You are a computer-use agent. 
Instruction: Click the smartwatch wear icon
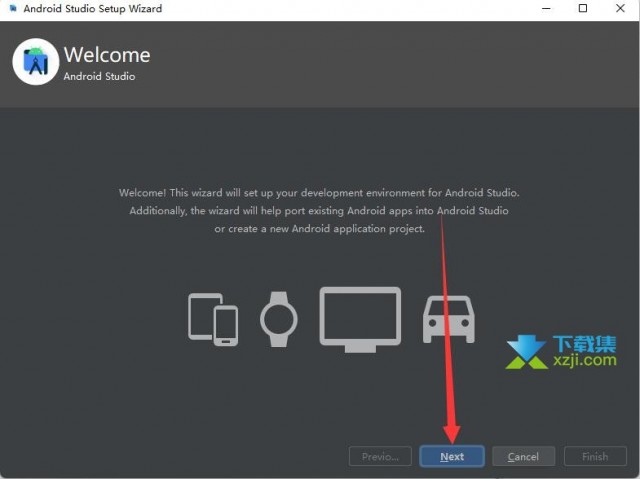(279, 319)
